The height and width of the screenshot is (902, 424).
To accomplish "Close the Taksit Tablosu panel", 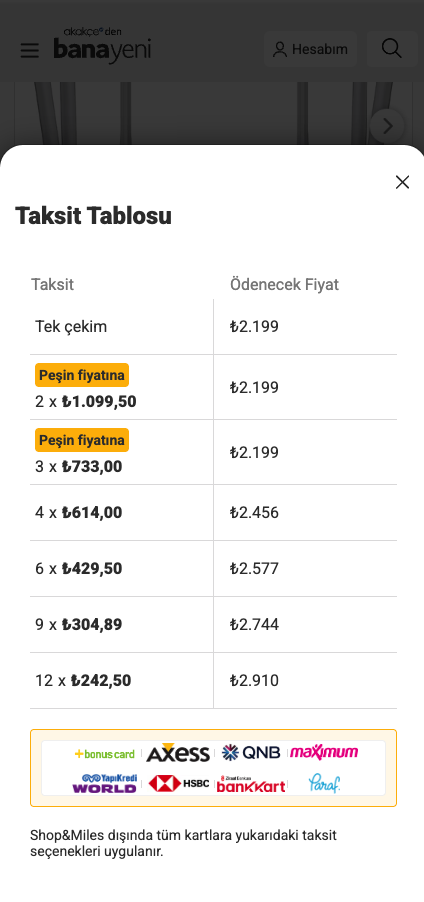I will pyautogui.click(x=402, y=182).
